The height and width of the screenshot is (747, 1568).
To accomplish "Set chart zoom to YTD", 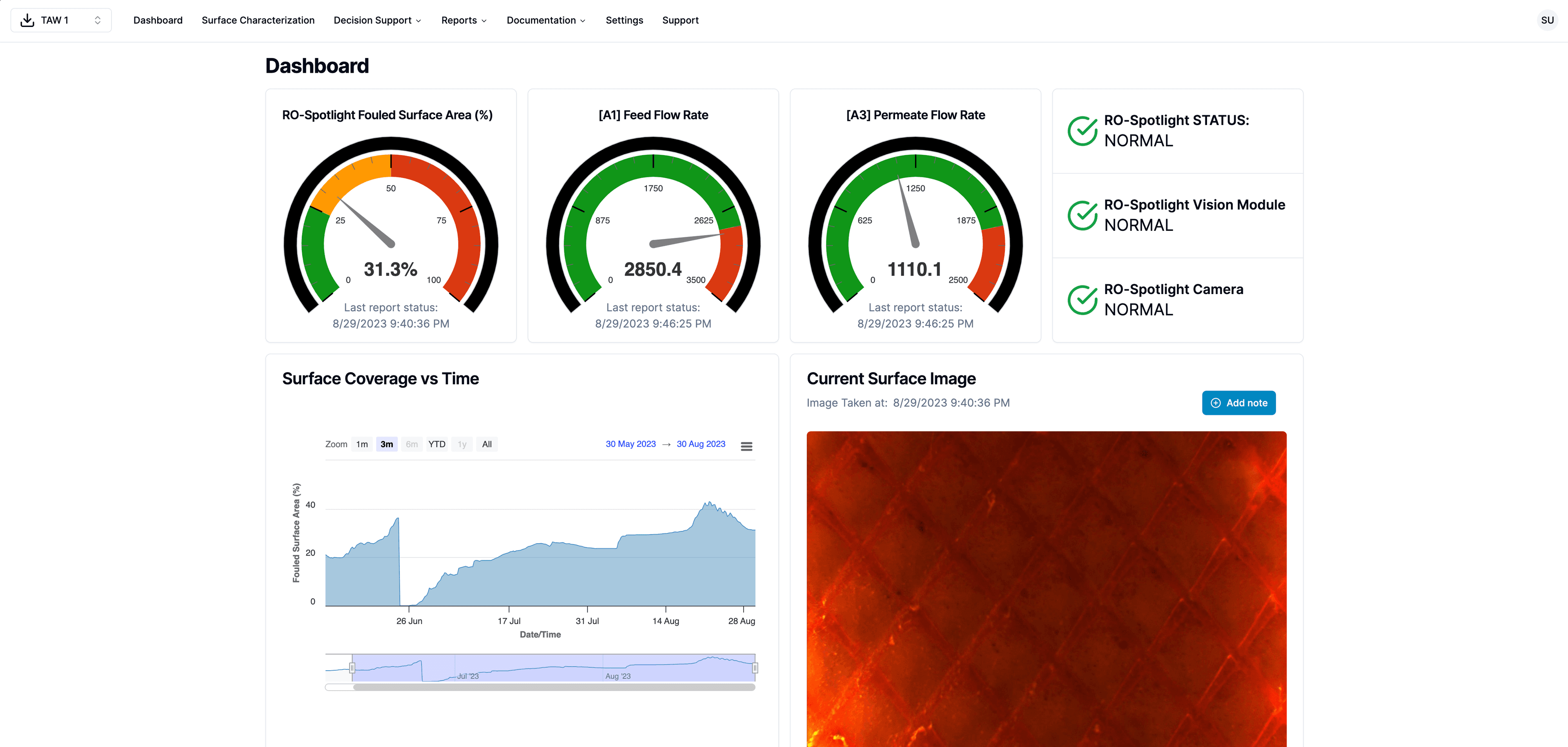I will (437, 444).
